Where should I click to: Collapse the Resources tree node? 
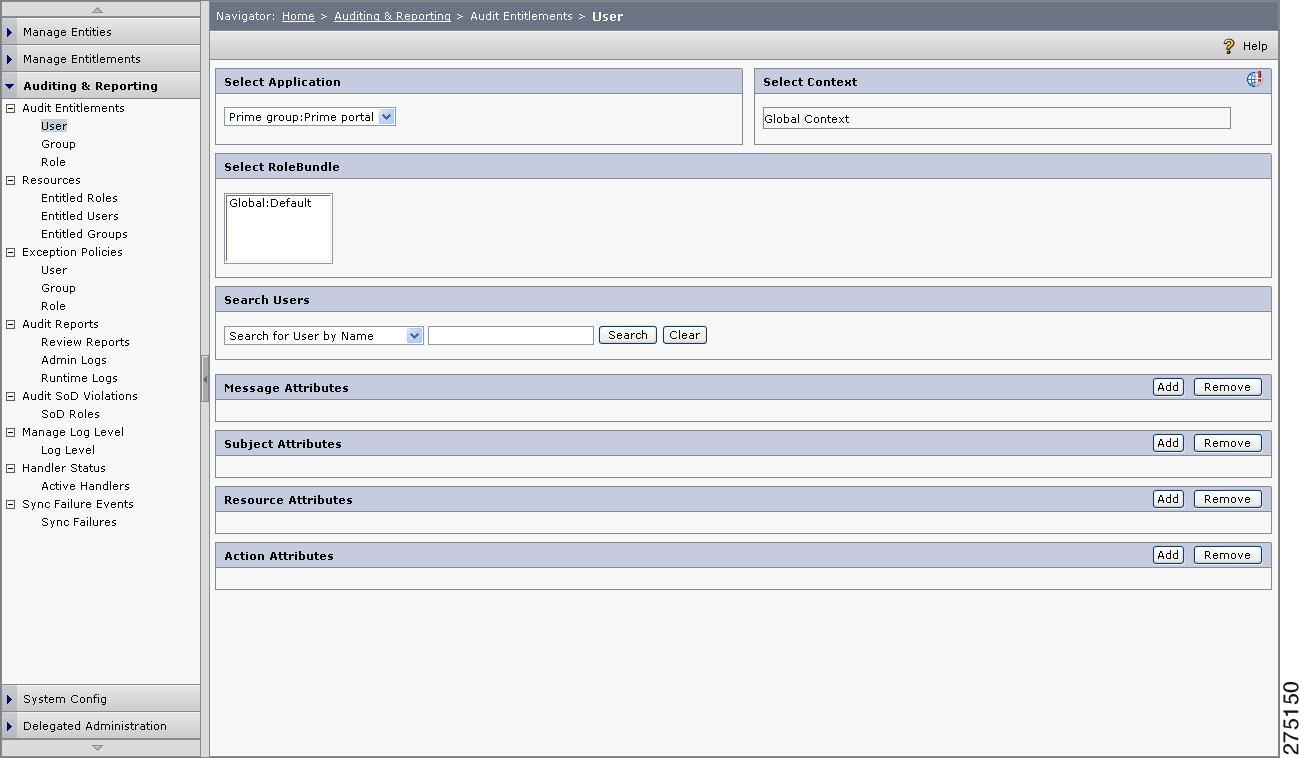(x=11, y=180)
